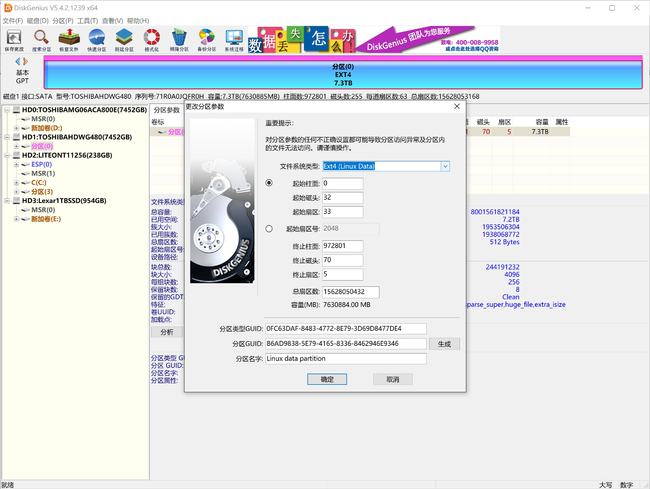Select the start cylinder/head/sector radio button

click(x=269, y=183)
